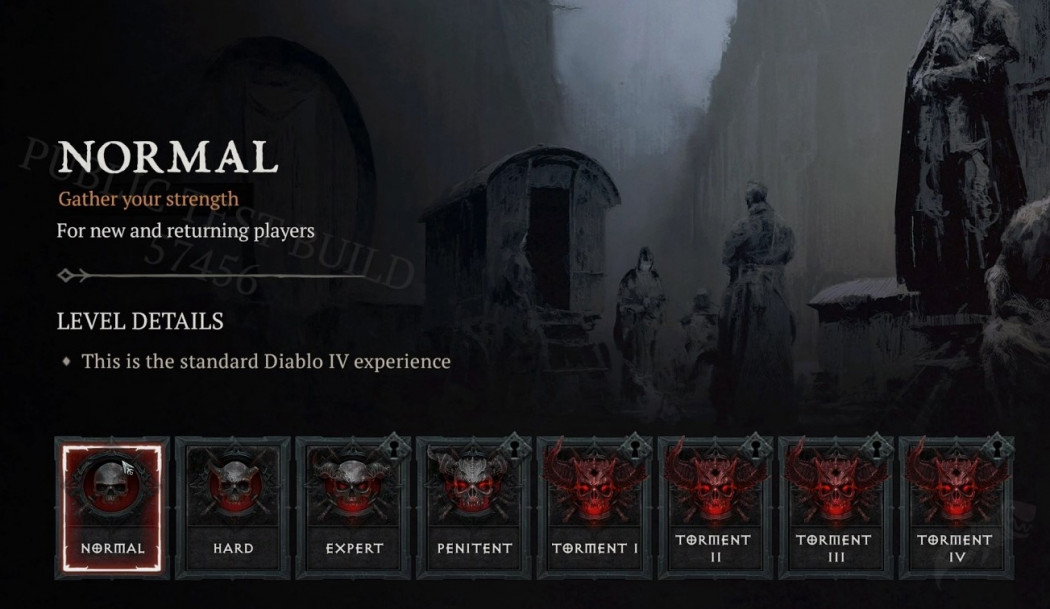The image size is (1050, 609).
Task: Click the PENITENT card label
Action: [474, 548]
